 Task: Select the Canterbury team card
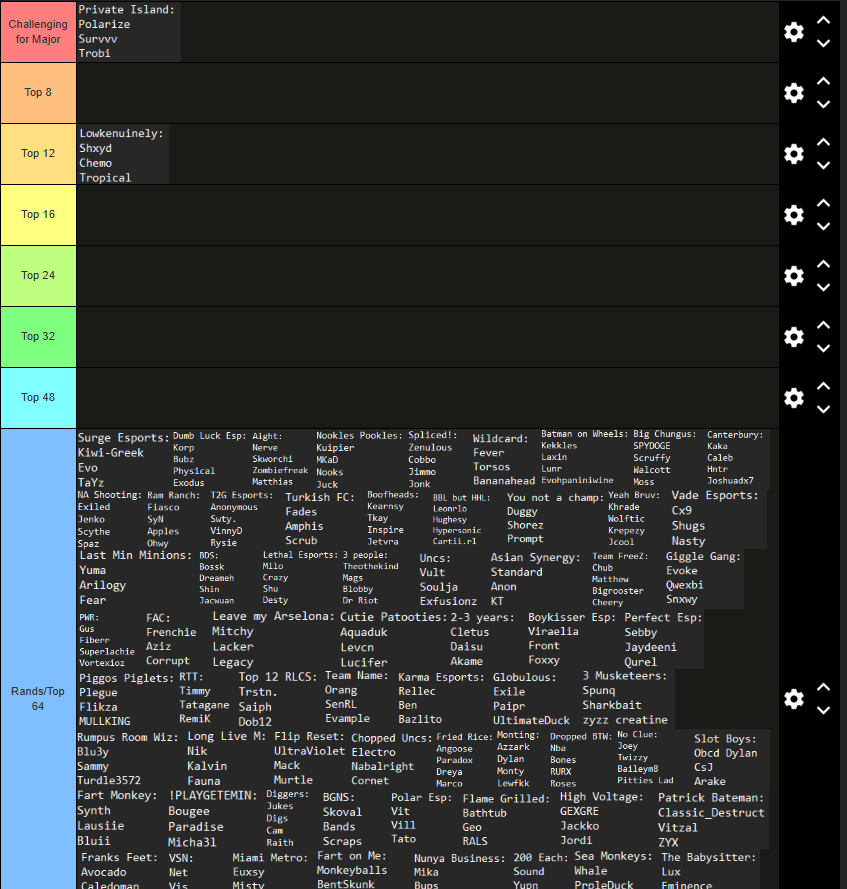pyautogui.click(x=737, y=458)
